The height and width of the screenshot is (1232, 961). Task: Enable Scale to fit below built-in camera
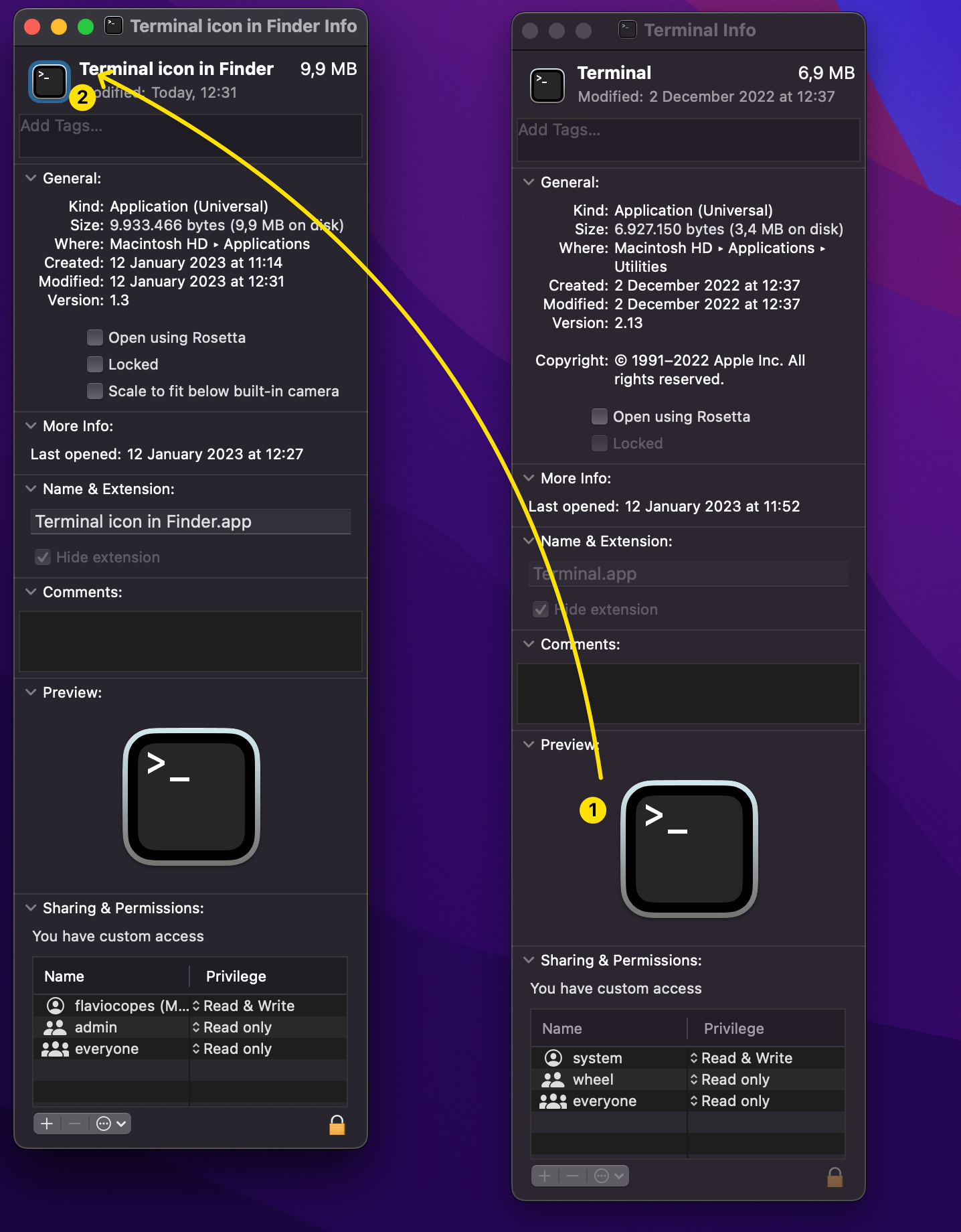point(96,391)
